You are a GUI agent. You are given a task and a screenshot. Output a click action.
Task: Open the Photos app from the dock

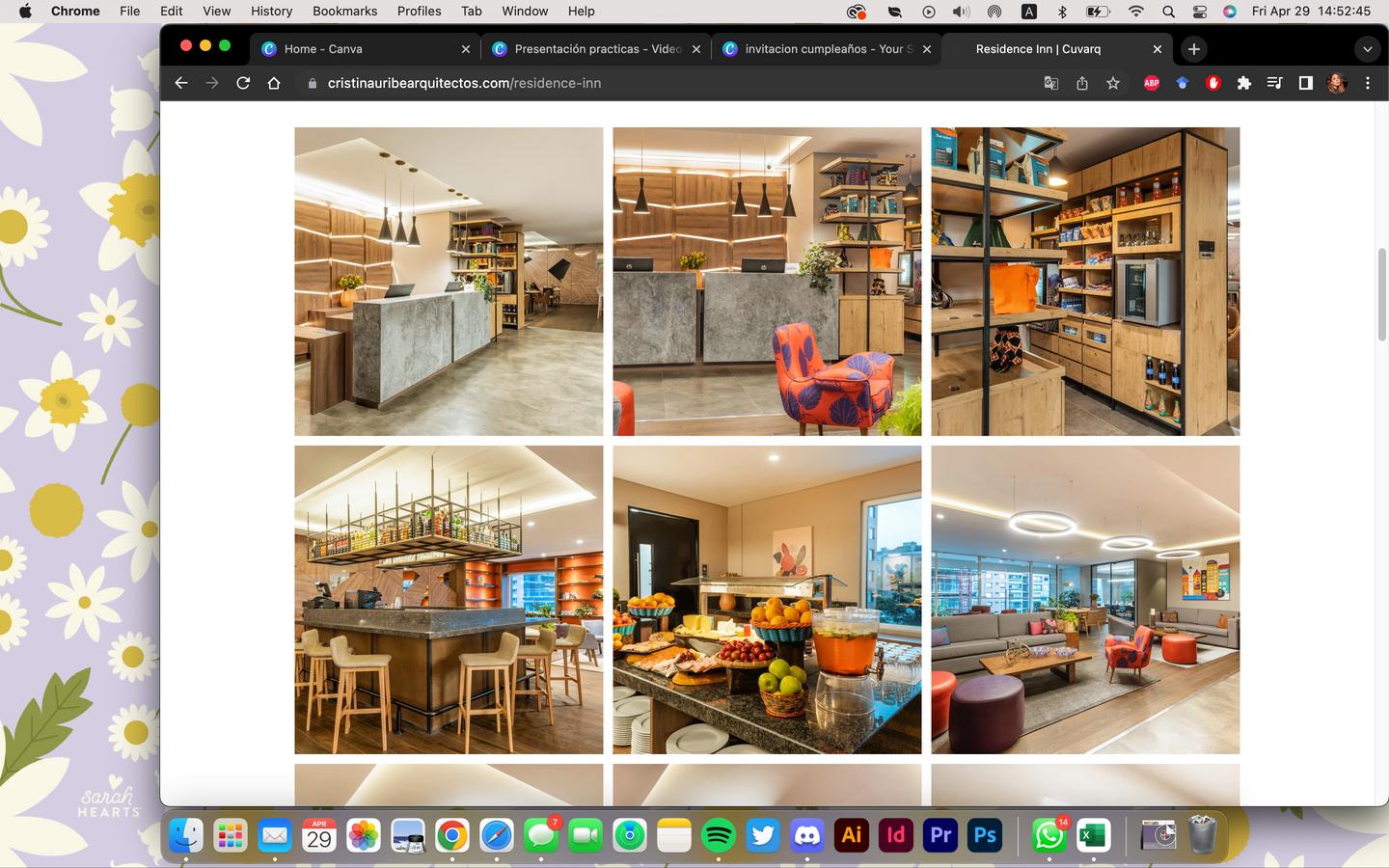pyautogui.click(x=364, y=835)
